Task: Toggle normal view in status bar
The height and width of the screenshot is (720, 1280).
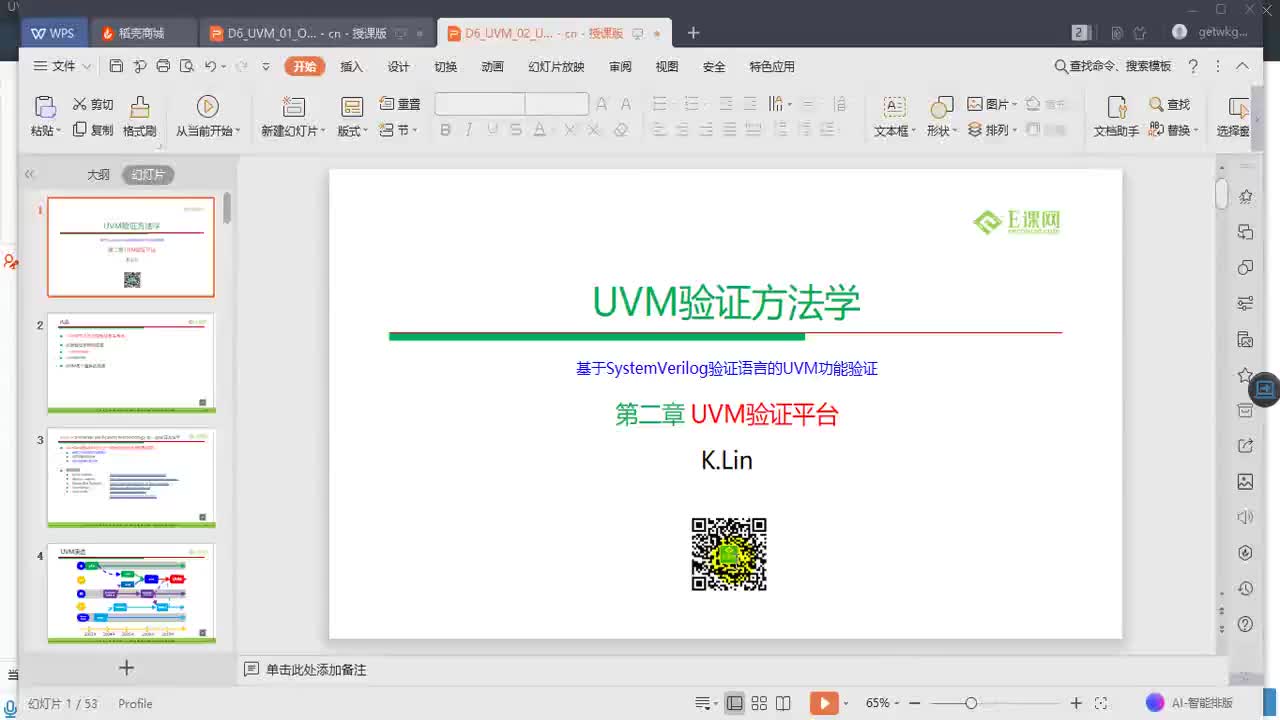Action: pos(735,703)
